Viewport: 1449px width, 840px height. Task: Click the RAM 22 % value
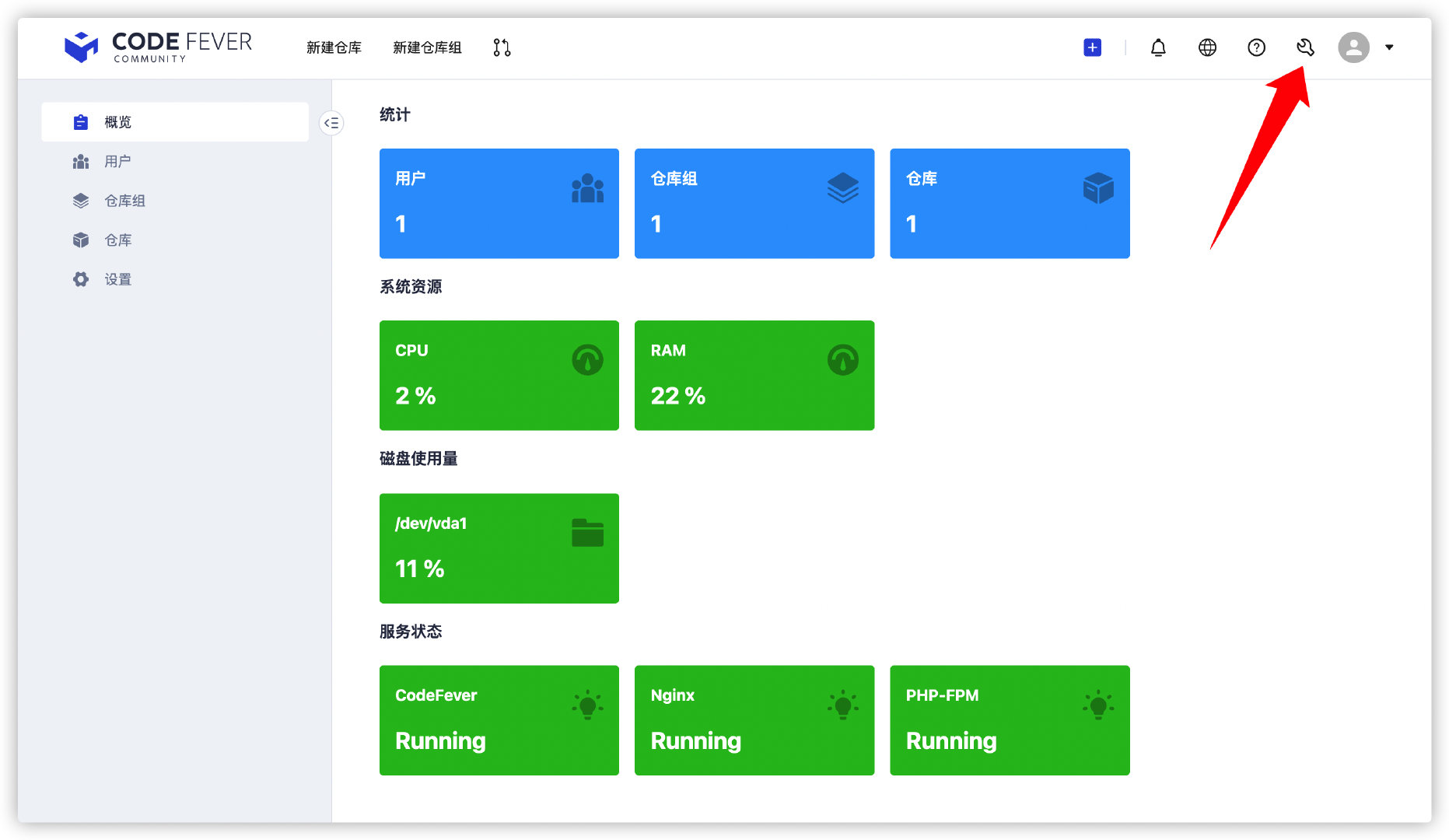point(678,396)
